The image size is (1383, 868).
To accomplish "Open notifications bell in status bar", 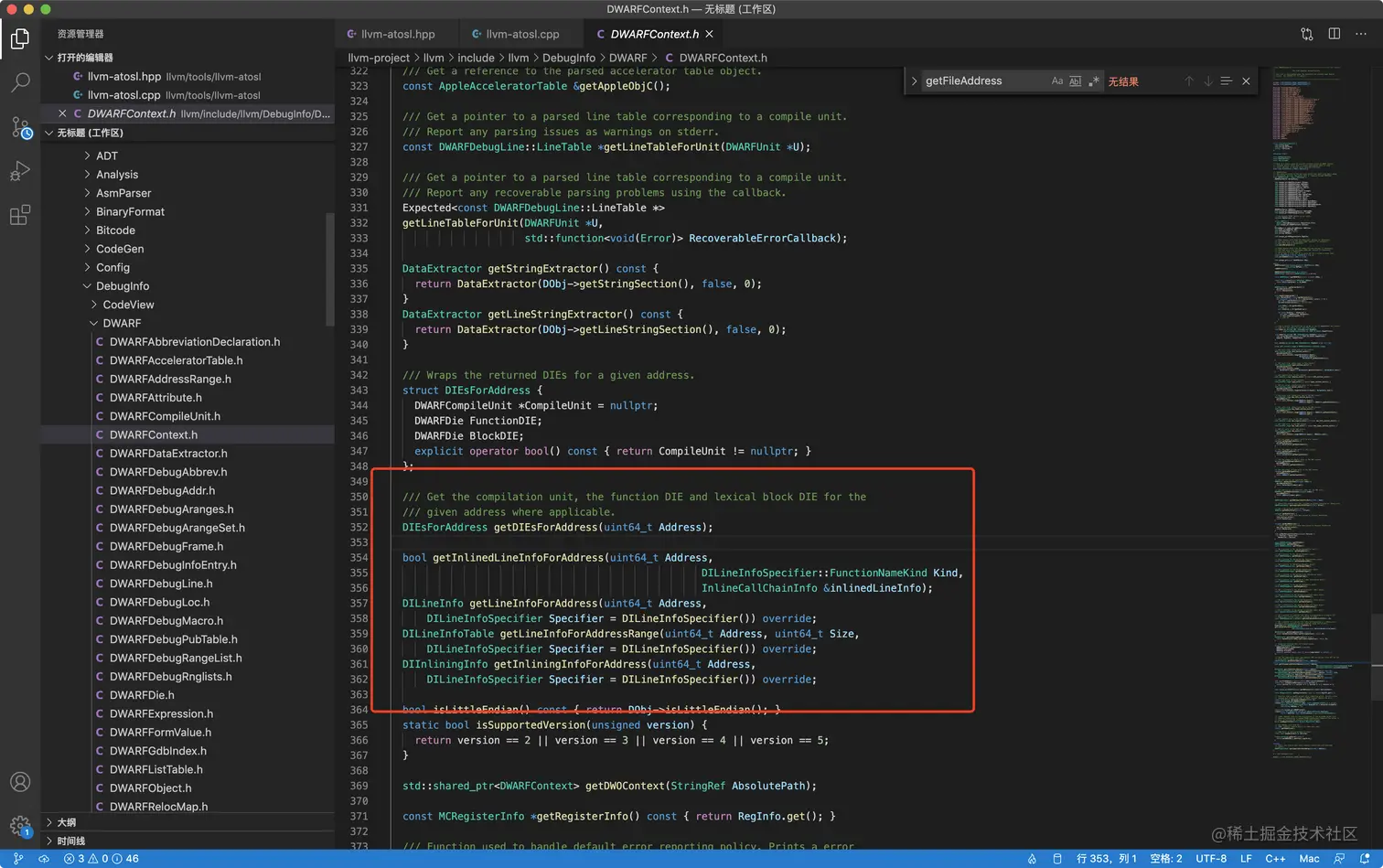I will coord(1363,859).
